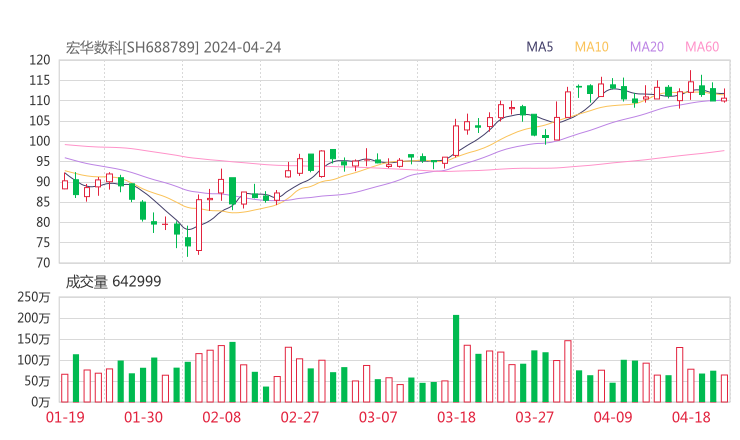Click the 150万 volume axis label
This screenshot has width=740, height=440.
pos(34,339)
